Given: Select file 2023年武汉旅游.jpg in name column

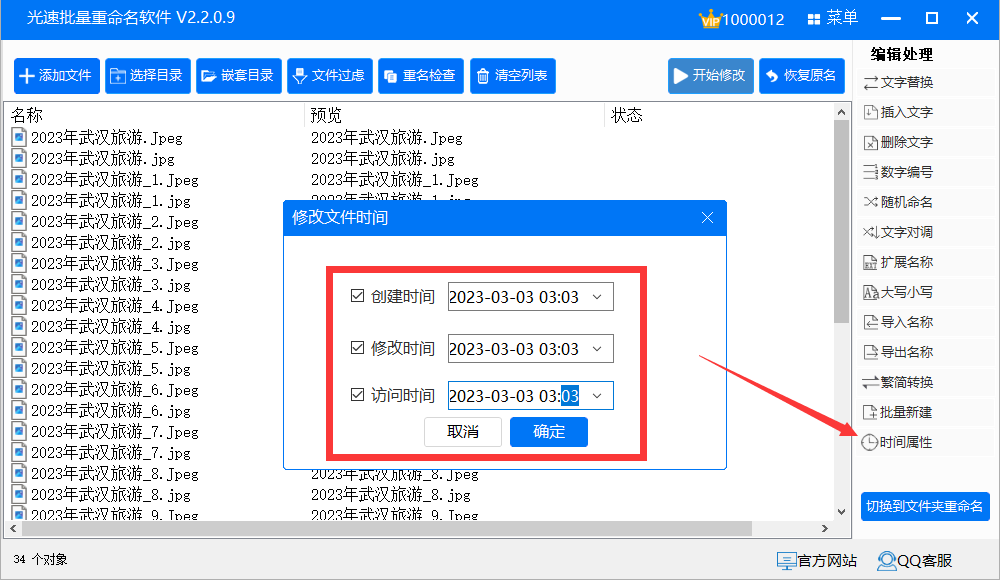Looking at the screenshot, I should coord(103,159).
